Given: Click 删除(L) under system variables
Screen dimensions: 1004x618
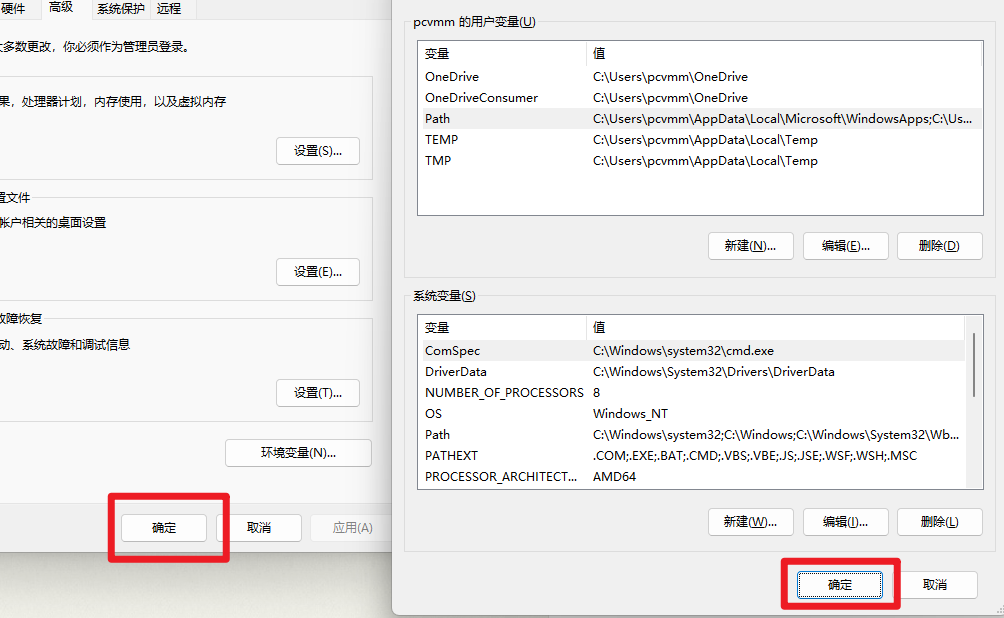Looking at the screenshot, I should pos(939,522).
